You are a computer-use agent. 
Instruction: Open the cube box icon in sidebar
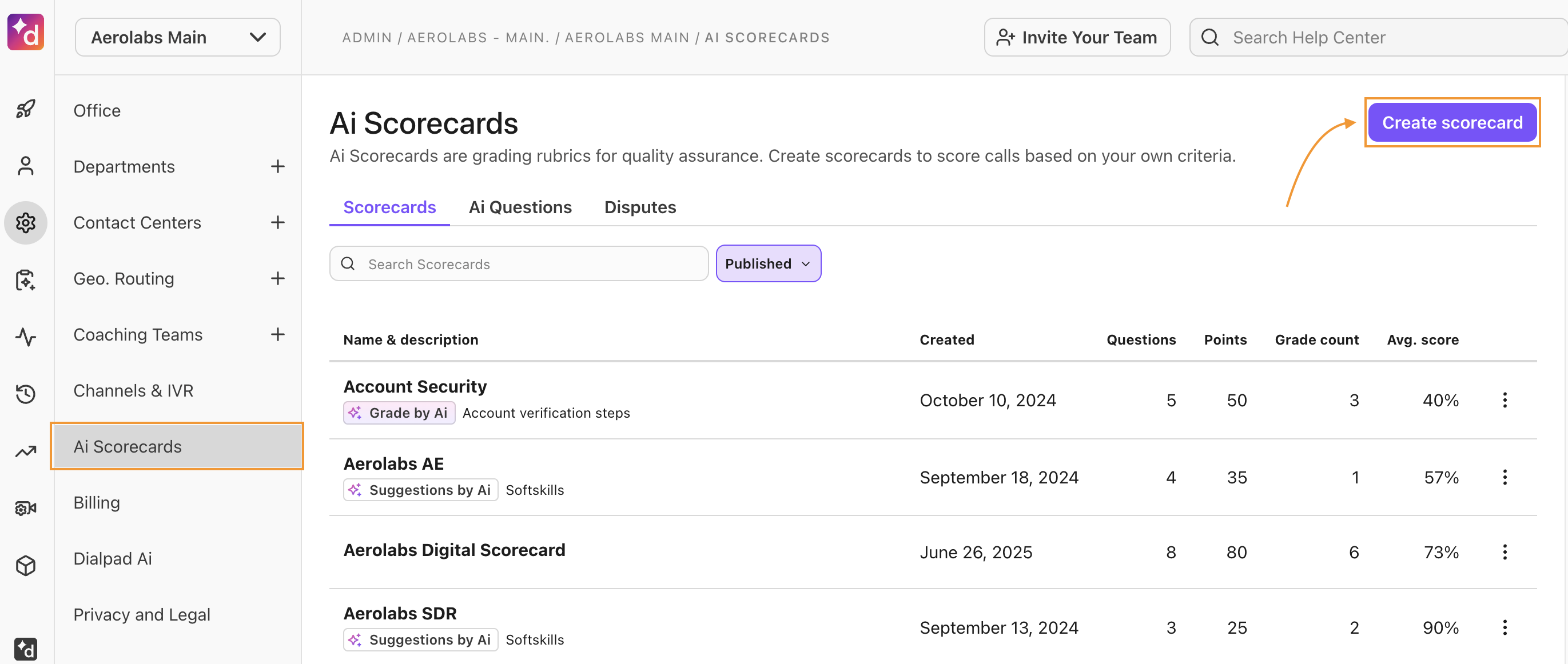tap(26, 566)
